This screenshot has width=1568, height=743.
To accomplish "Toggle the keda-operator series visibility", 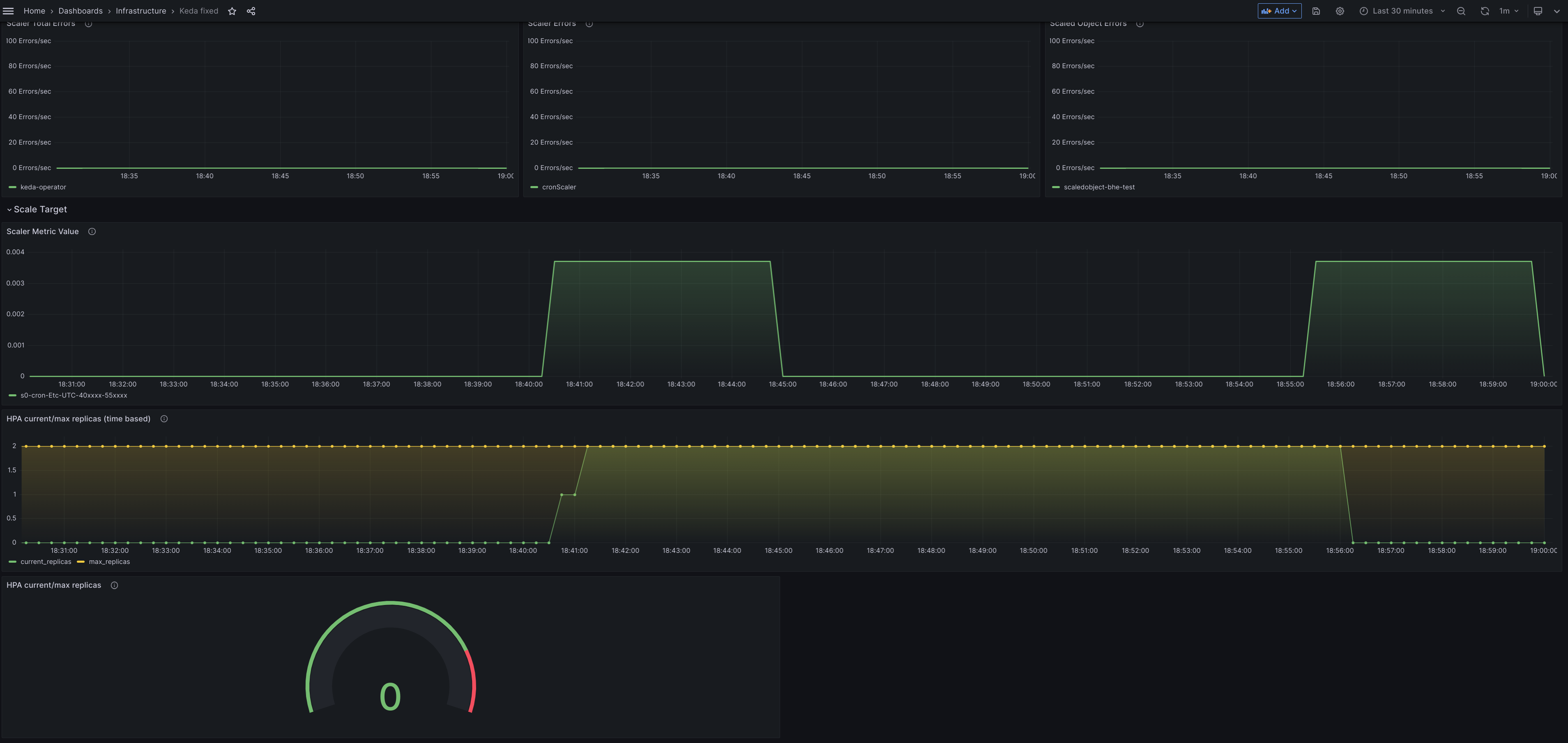I will 43,187.
